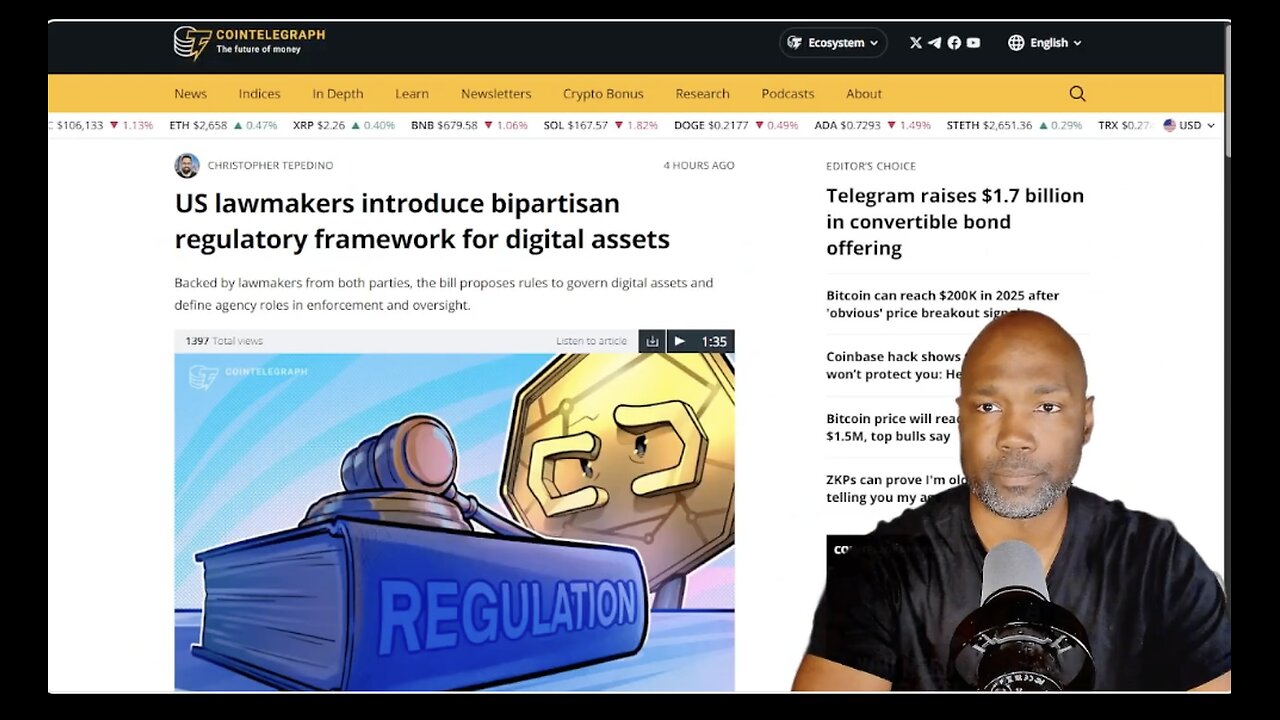
Task: Click the ADA $0.7293 ticker entry
Action: pyautogui.click(x=872, y=125)
